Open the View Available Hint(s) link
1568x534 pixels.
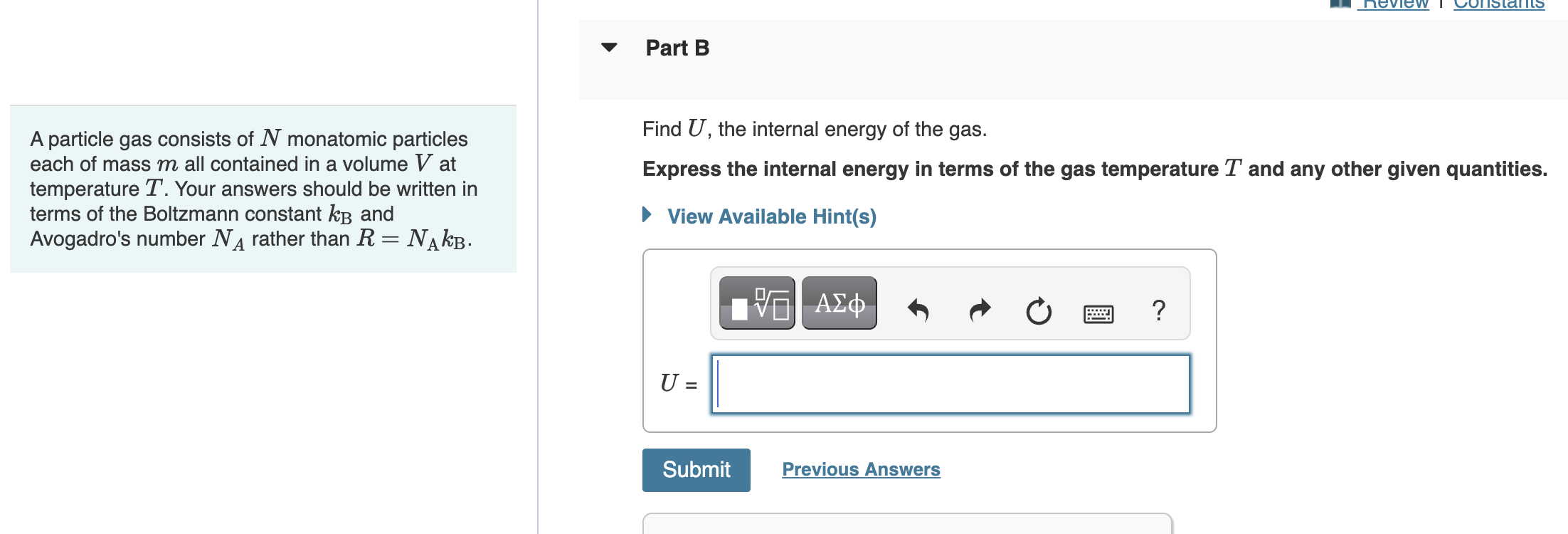770,216
